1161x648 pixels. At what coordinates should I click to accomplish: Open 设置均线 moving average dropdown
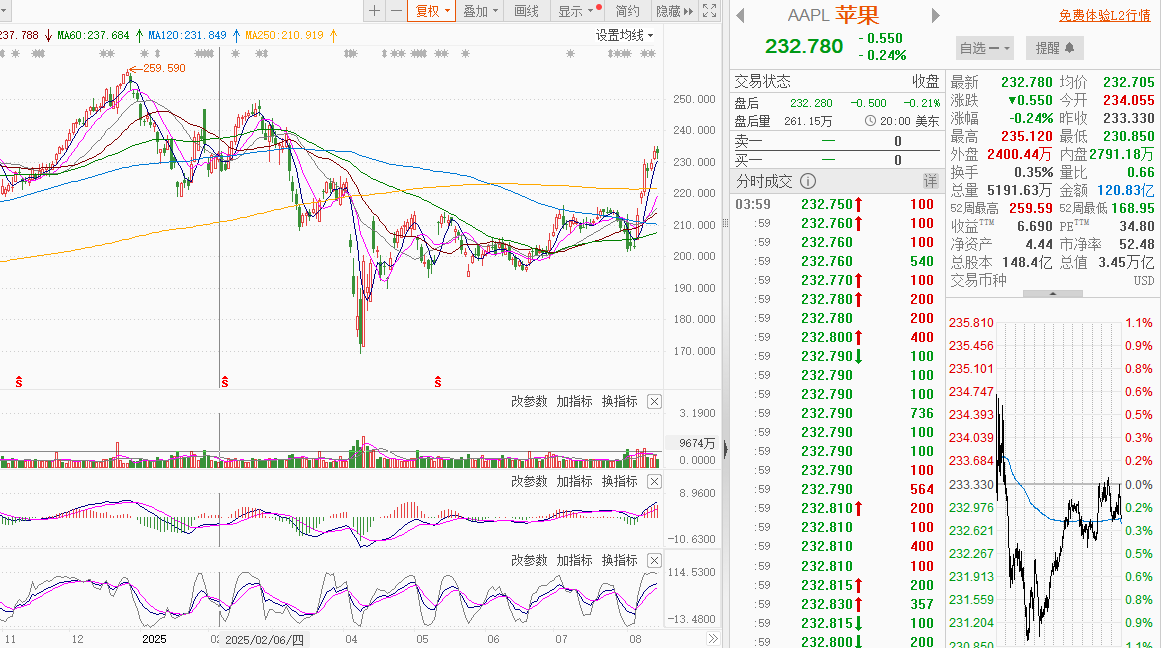coord(625,36)
